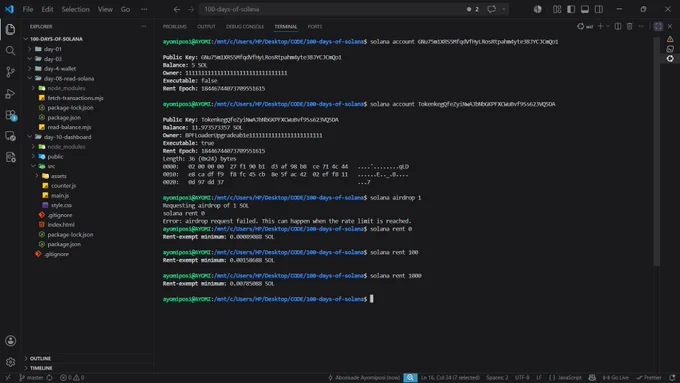Open the Search view in activity bar
The height and width of the screenshot is (383, 680).
tap(10, 51)
